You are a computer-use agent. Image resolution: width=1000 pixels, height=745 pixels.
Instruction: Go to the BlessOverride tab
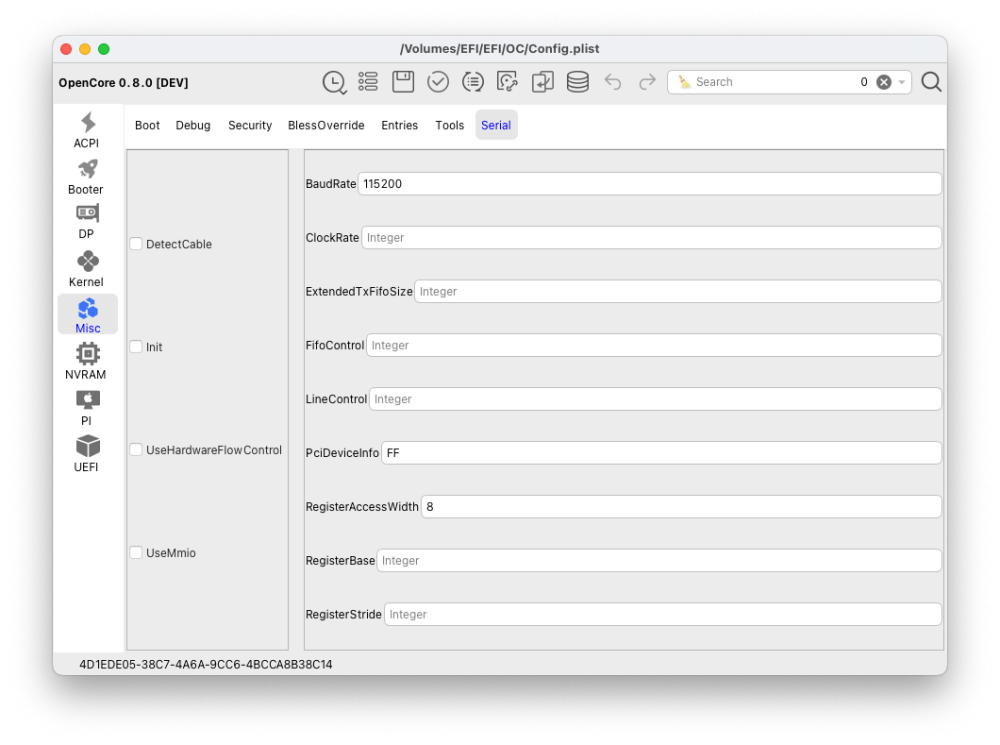point(326,125)
